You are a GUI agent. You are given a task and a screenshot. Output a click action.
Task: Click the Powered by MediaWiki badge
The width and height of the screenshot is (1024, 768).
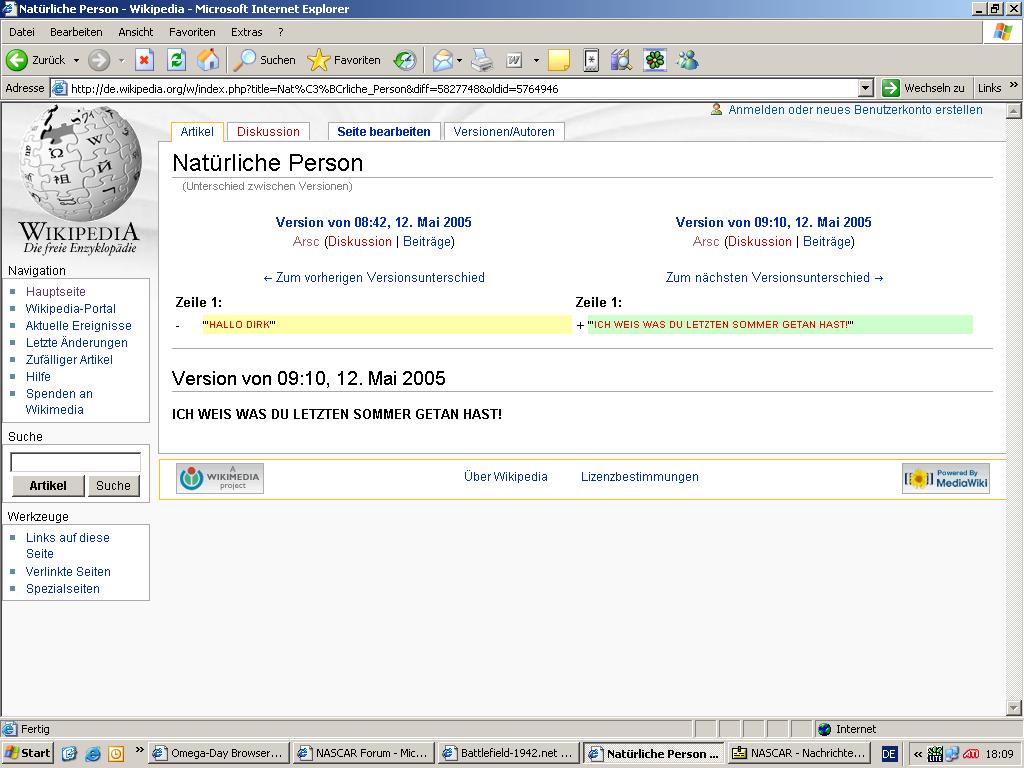click(946, 478)
